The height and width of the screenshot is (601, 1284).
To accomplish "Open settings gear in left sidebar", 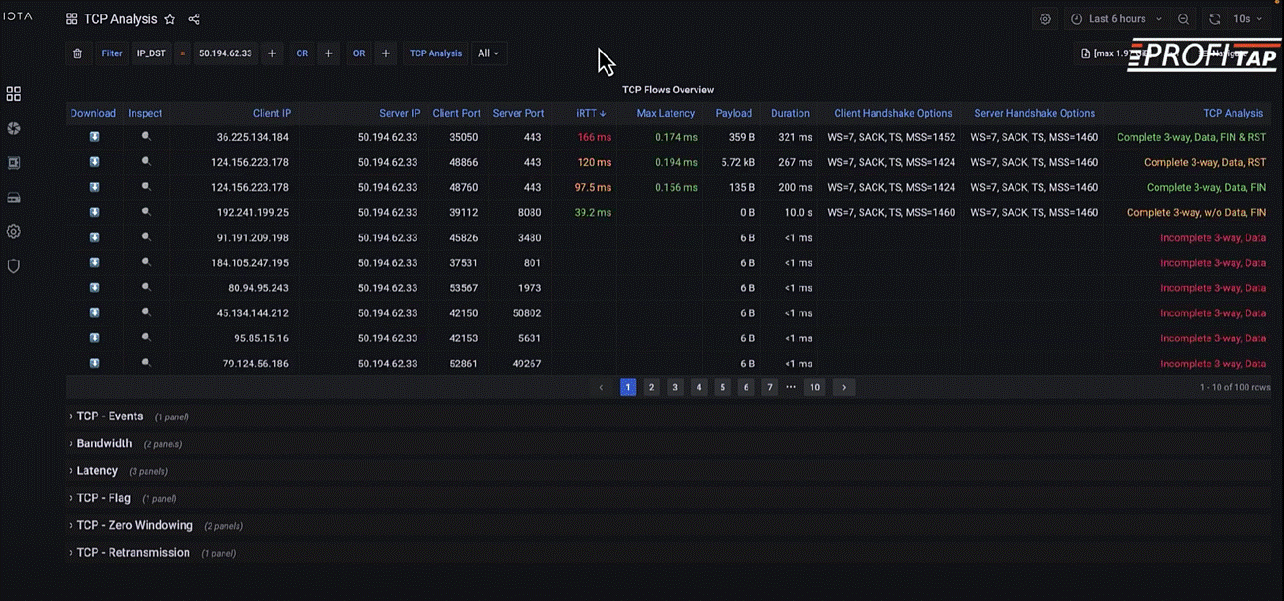I will (x=14, y=232).
